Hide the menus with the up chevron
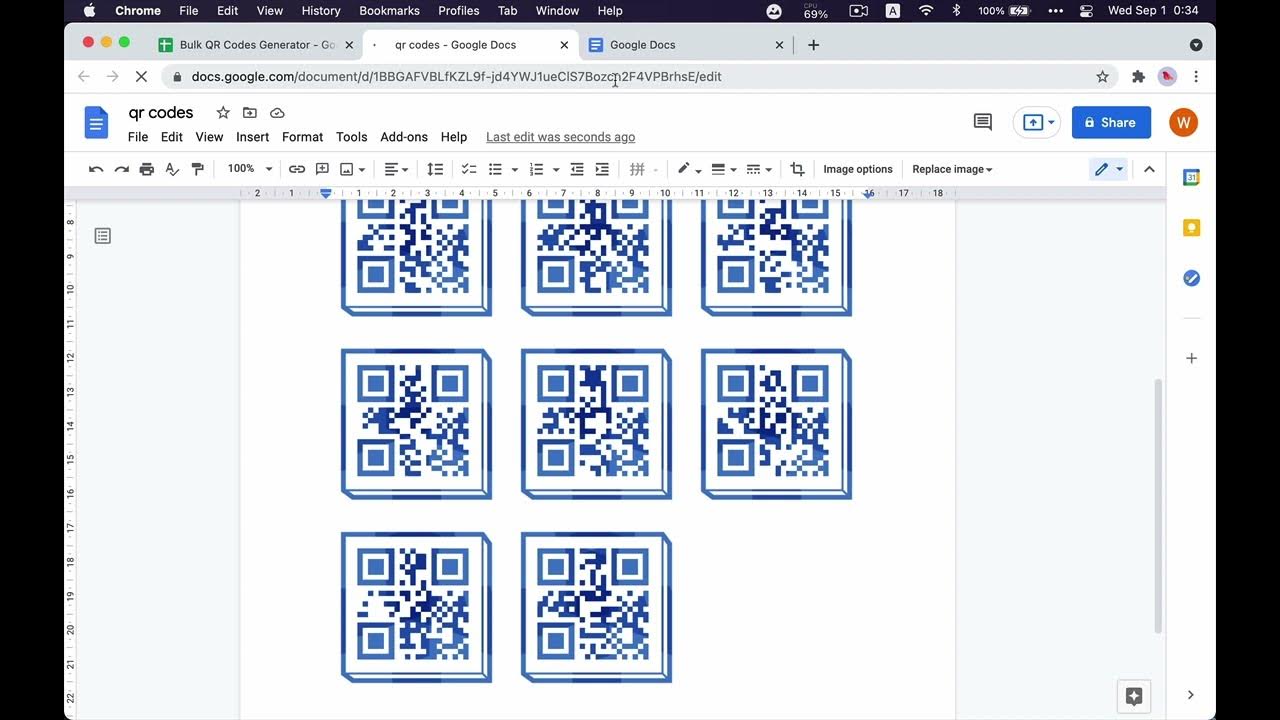Viewport: 1280px width, 720px height. click(1149, 169)
